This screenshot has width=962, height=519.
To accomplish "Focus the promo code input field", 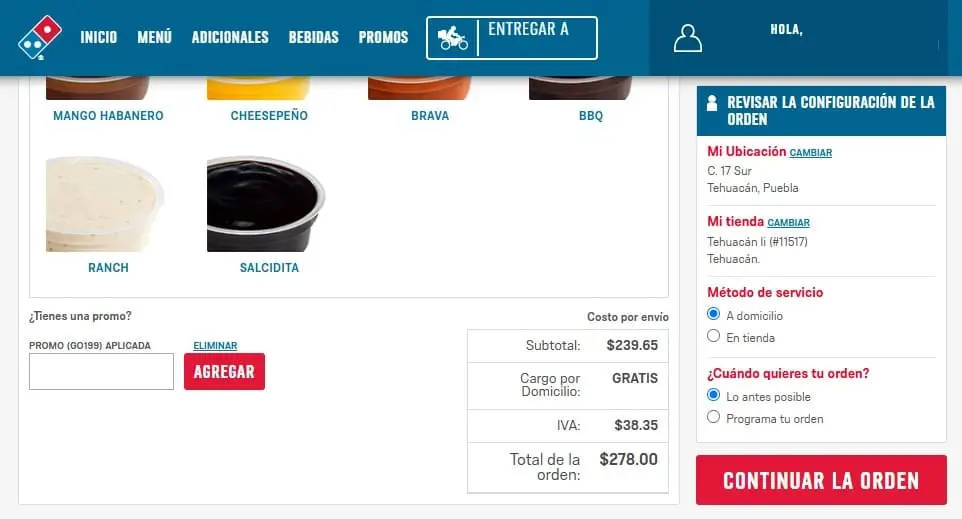I will pos(101,371).
